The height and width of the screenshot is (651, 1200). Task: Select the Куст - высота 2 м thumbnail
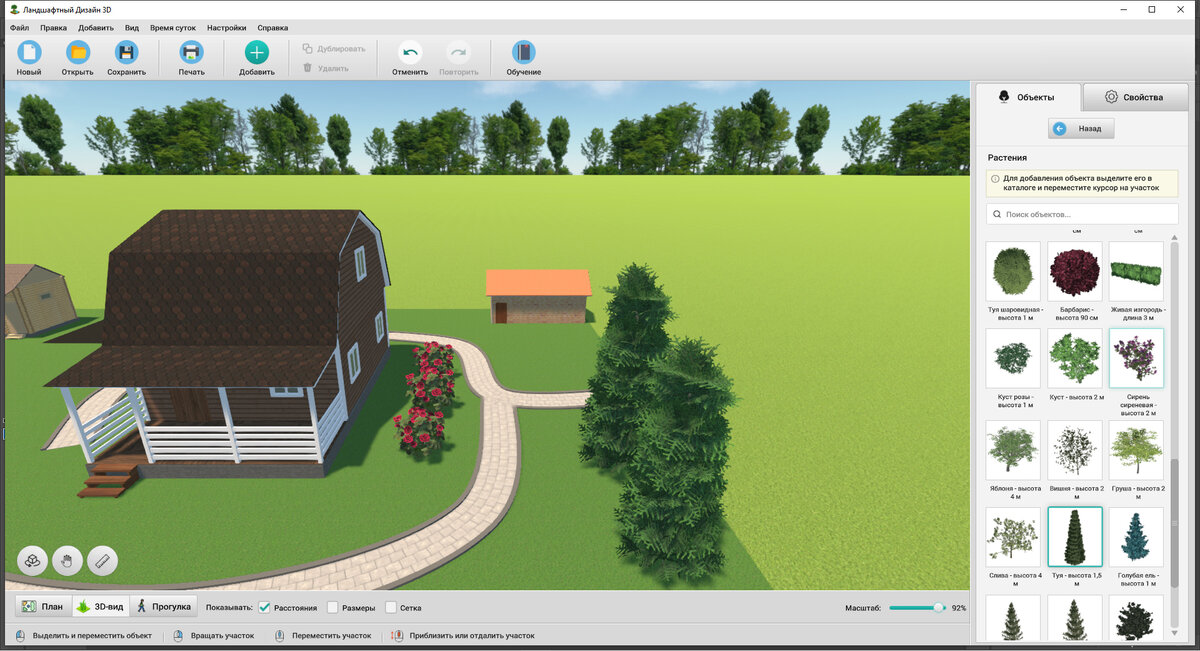click(1075, 359)
